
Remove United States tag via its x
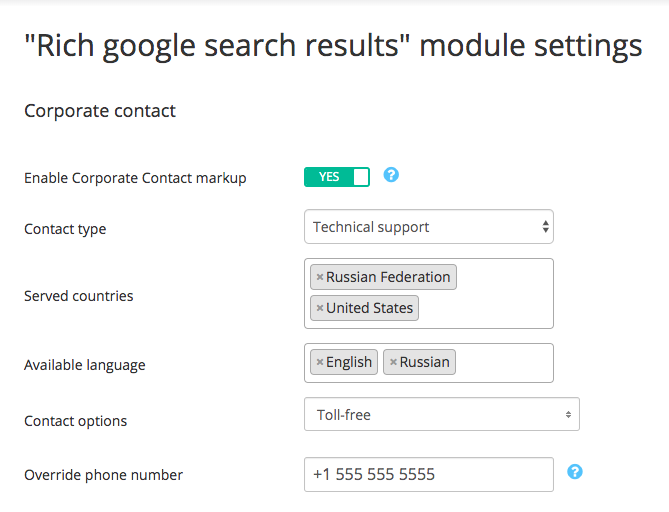coord(319,309)
